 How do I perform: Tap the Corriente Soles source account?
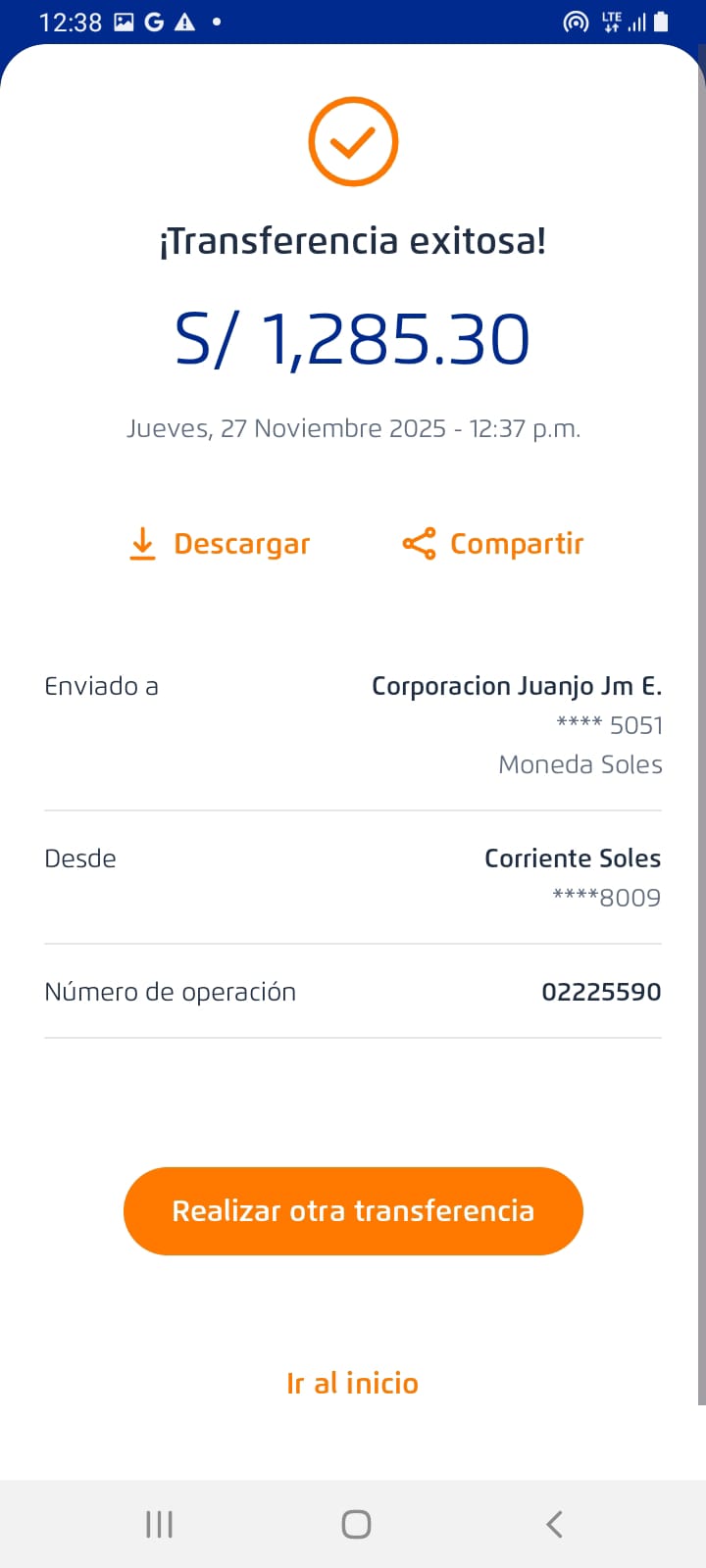coord(573,858)
